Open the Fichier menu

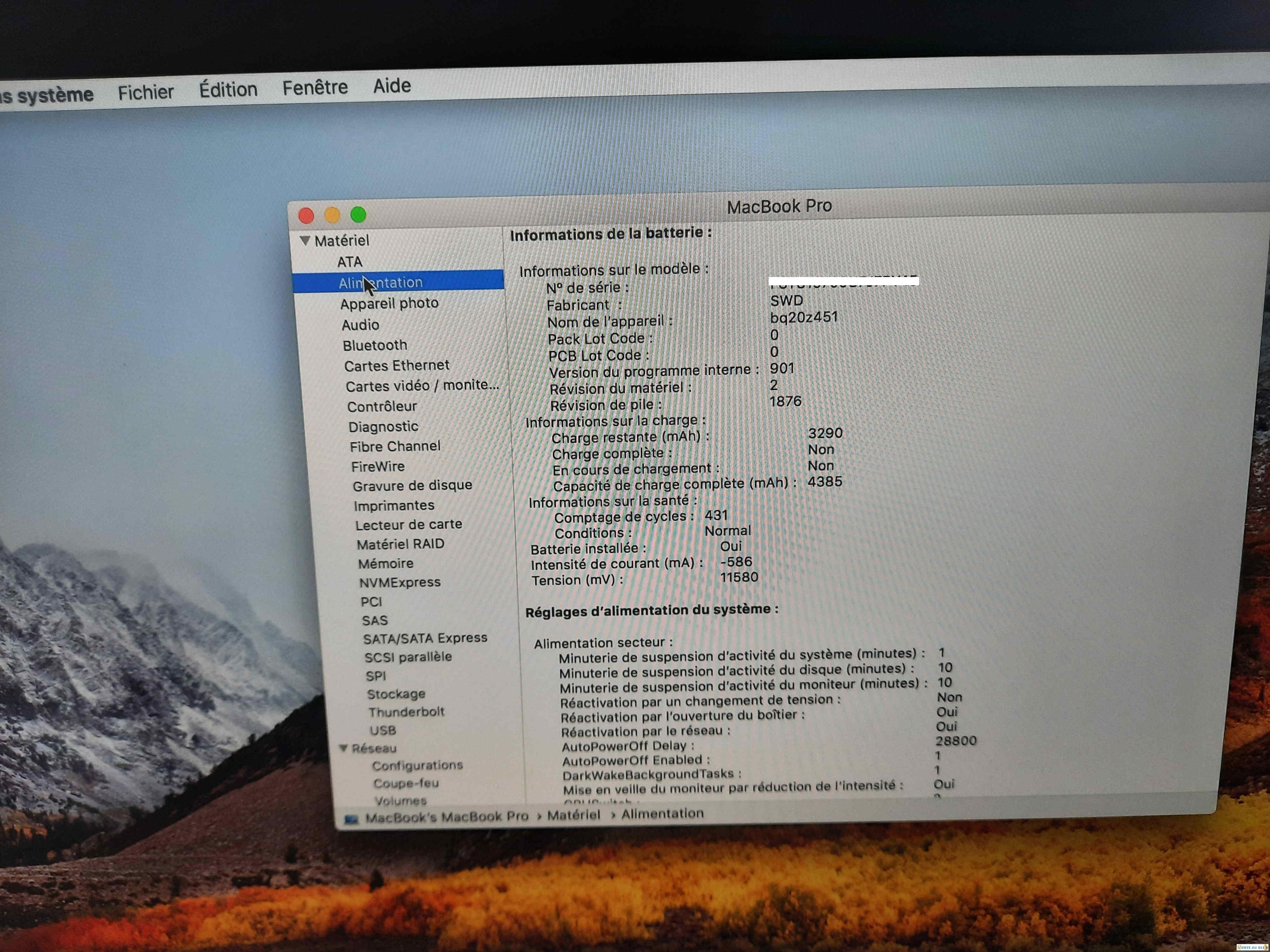click(x=145, y=92)
